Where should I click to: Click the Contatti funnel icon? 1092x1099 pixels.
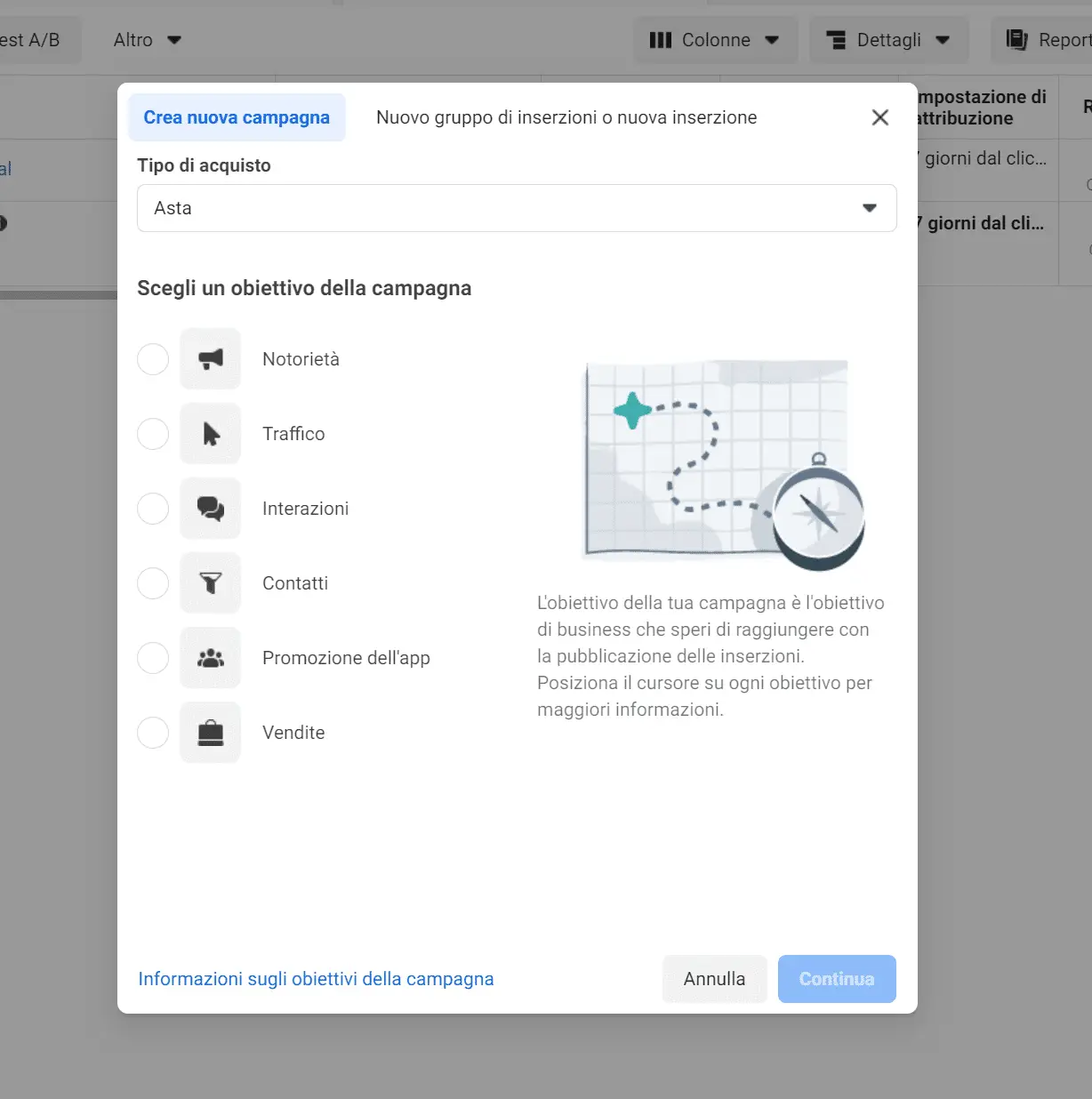(211, 583)
